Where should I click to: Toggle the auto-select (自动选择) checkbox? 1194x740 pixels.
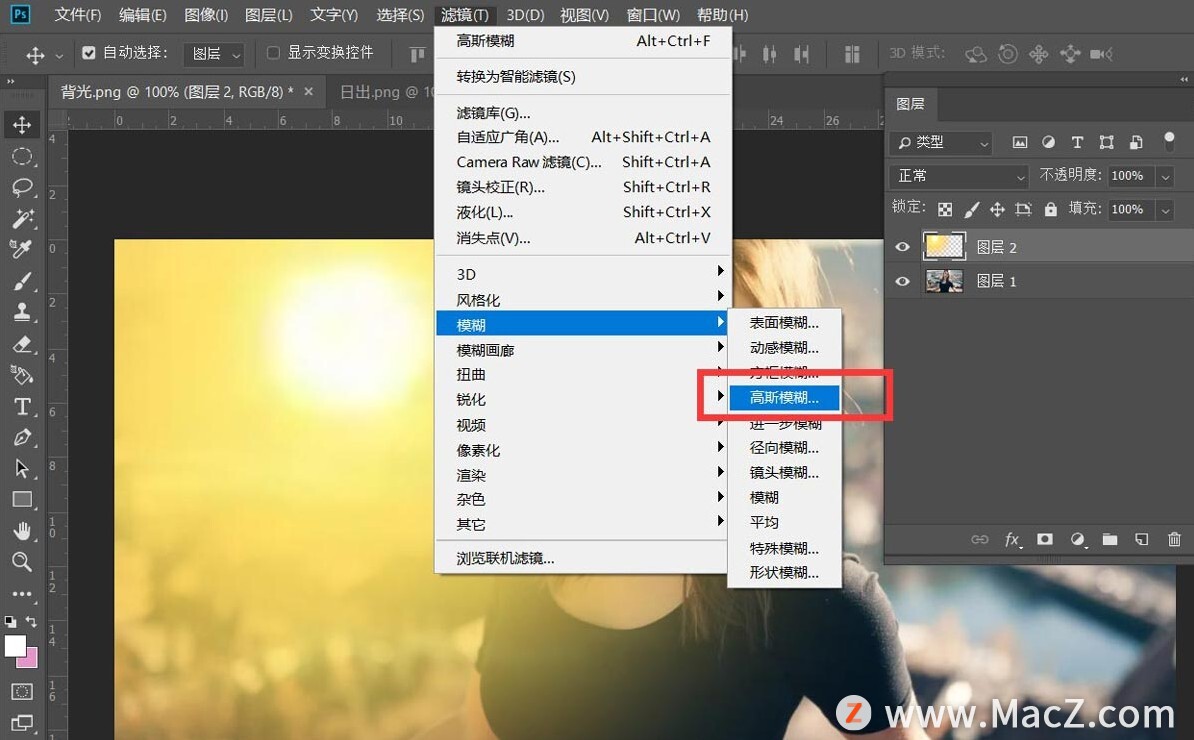pos(89,53)
